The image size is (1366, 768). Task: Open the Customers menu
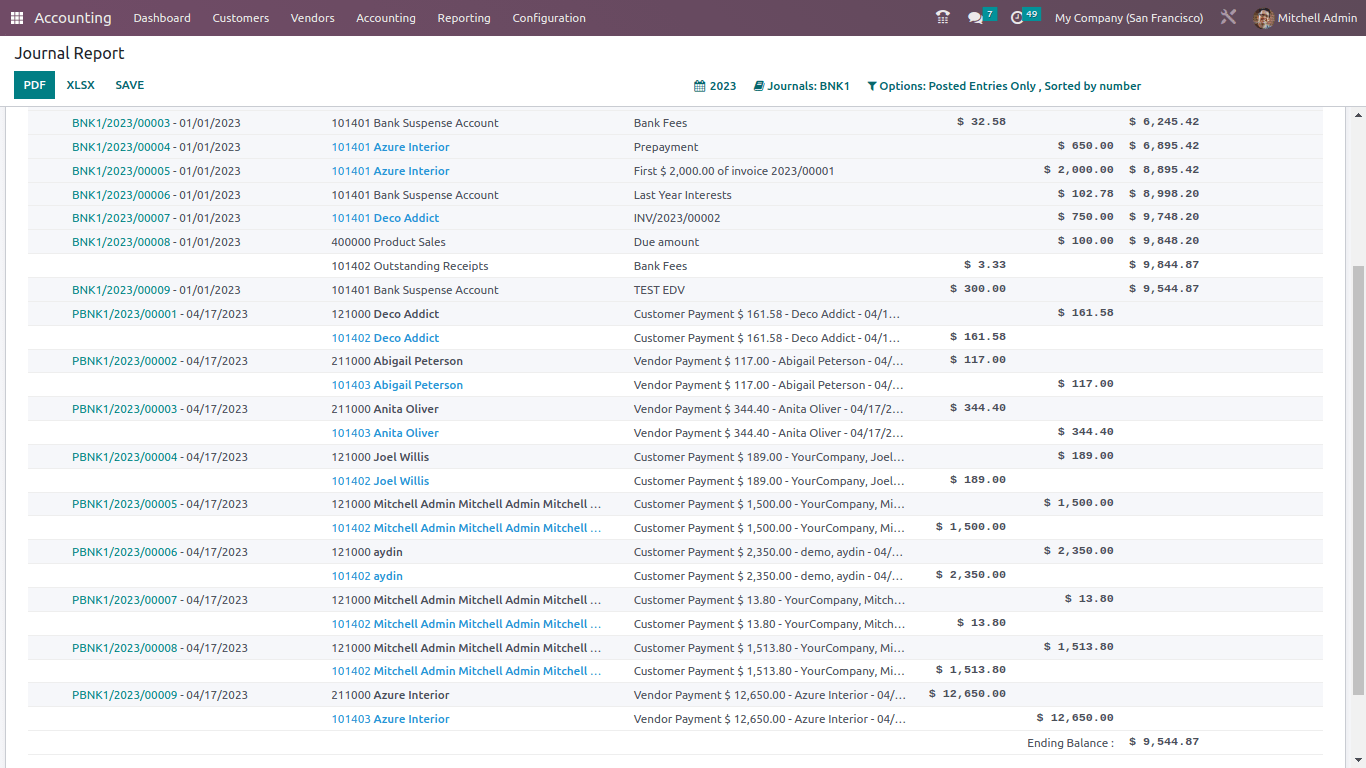241,18
